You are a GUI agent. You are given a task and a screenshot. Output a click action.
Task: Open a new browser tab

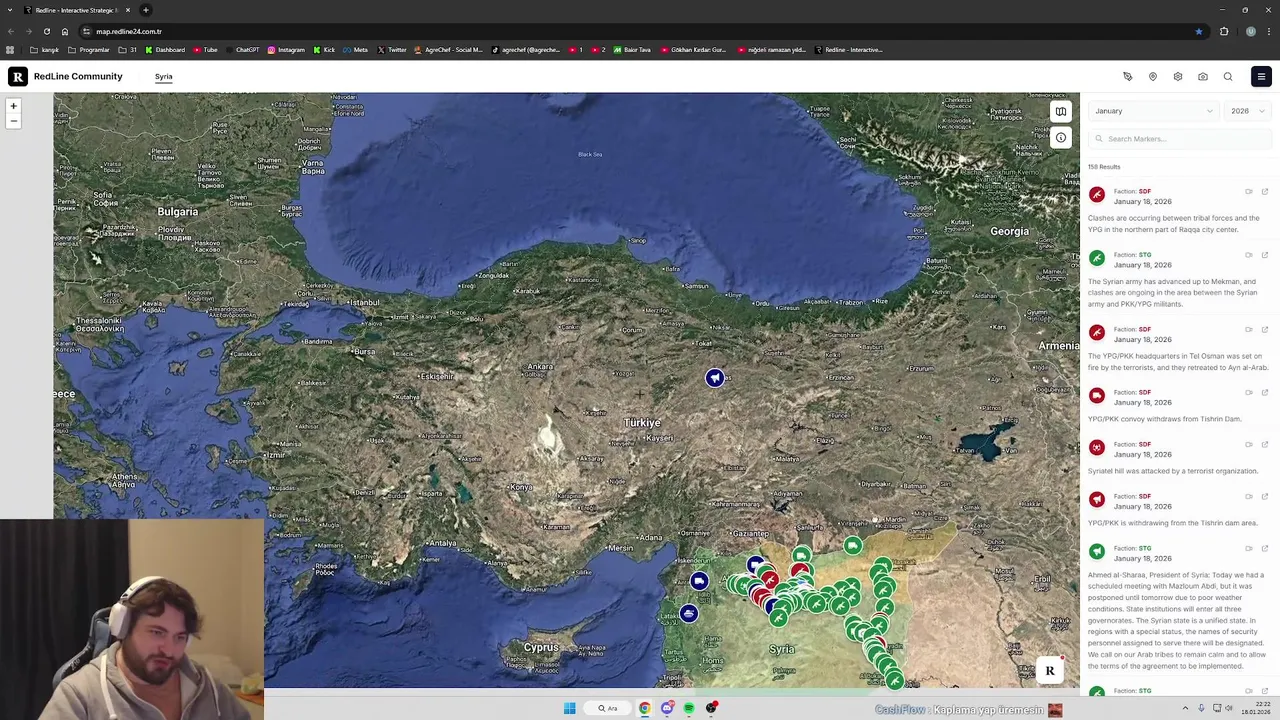tap(146, 10)
